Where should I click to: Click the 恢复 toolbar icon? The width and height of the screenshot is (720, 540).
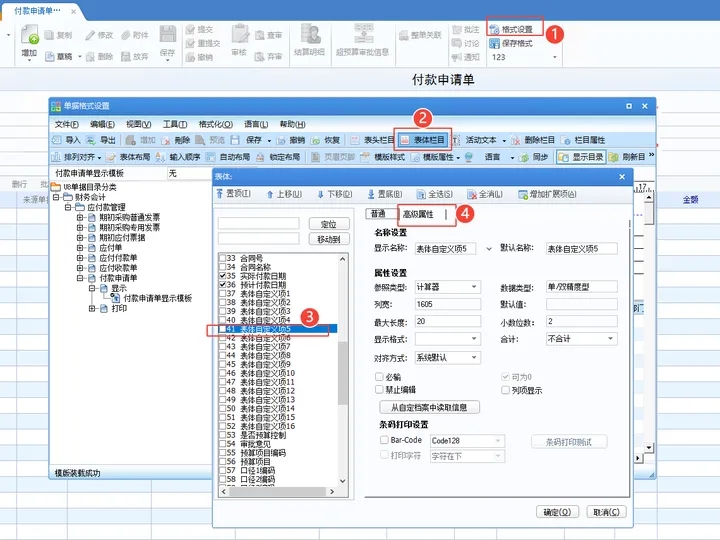(316, 140)
